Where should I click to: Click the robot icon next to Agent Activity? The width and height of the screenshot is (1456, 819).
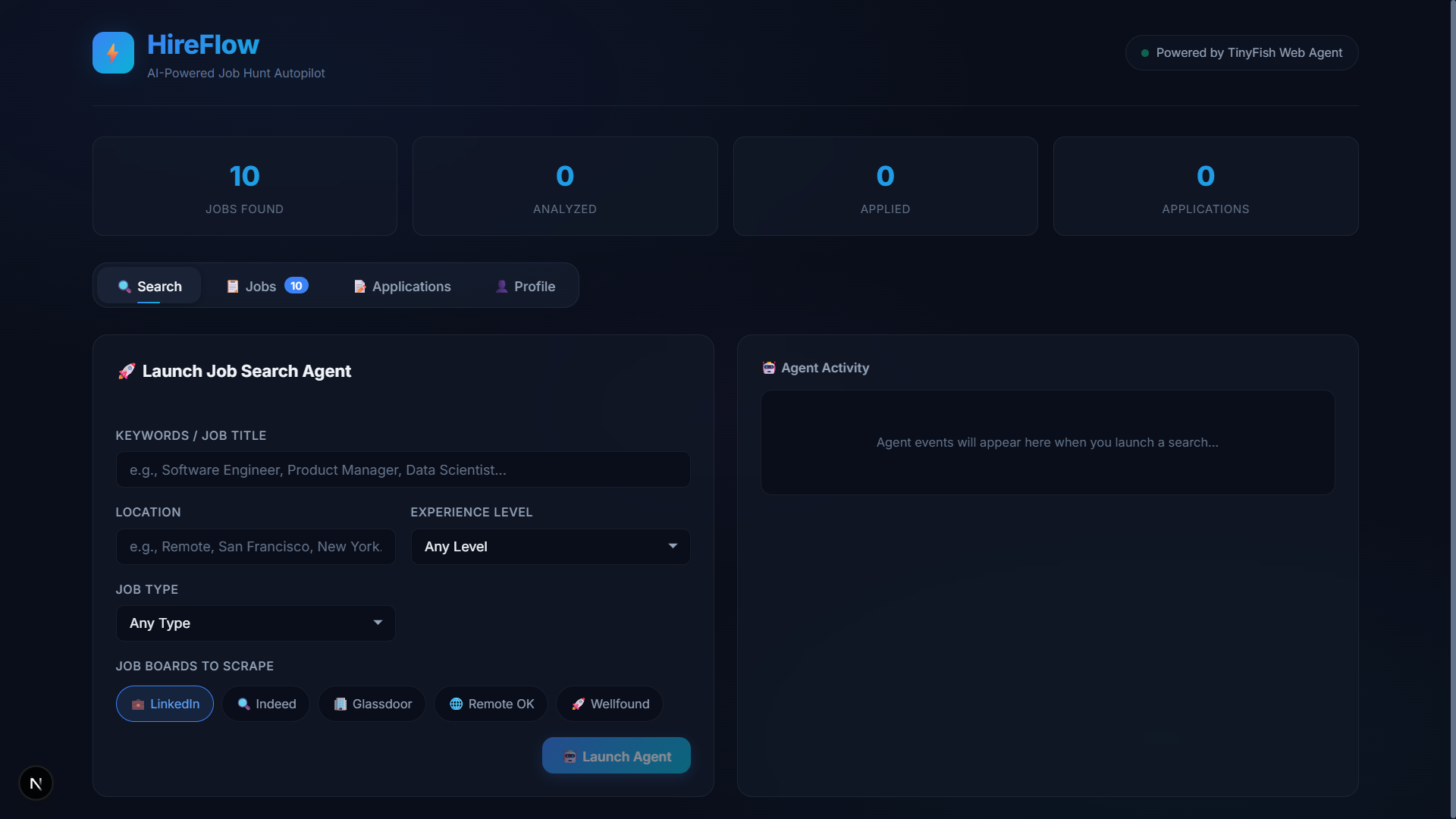click(769, 368)
